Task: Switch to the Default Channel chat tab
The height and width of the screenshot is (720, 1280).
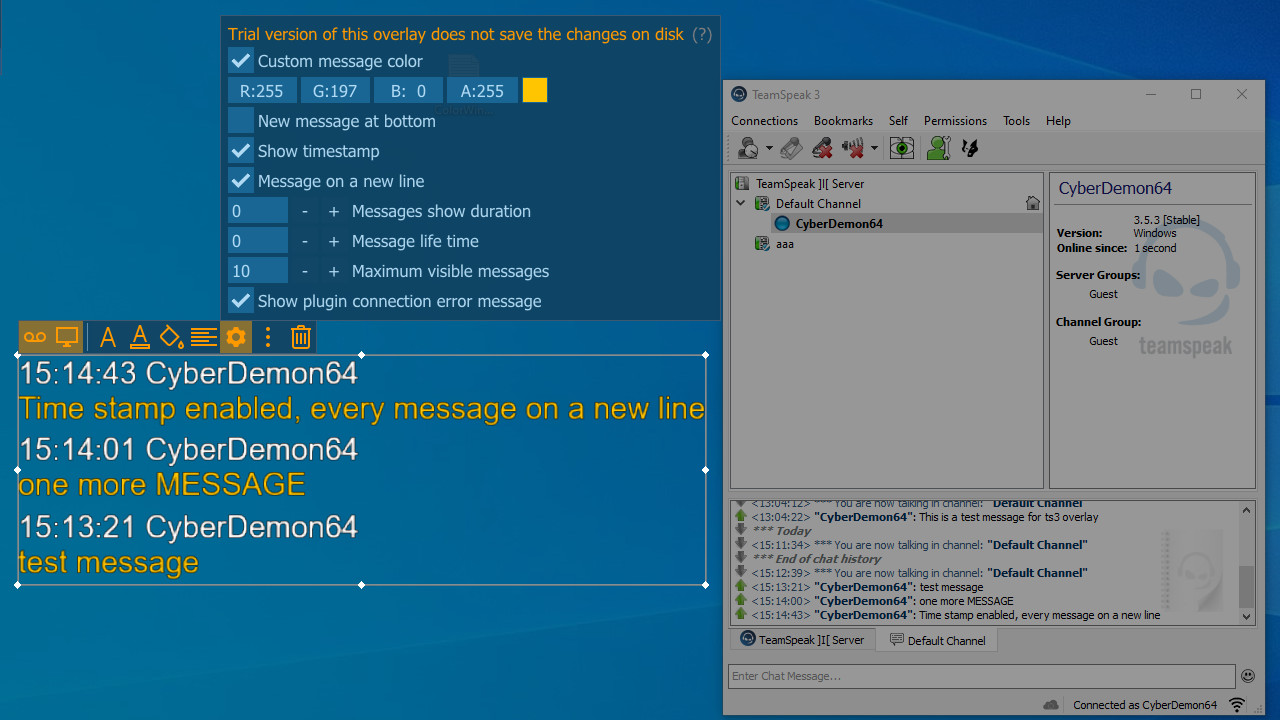Action: [x=937, y=640]
